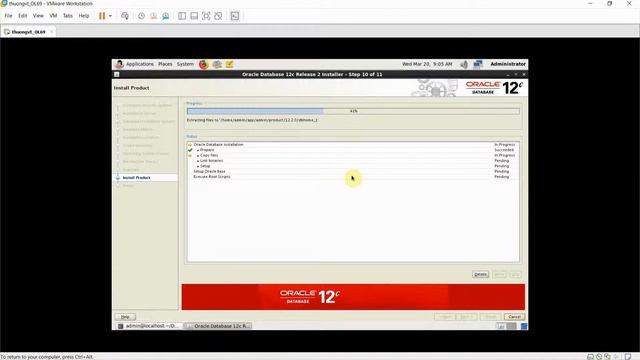640x360 pixels.
Task: Select the Prepare status row
Action: 353,150
